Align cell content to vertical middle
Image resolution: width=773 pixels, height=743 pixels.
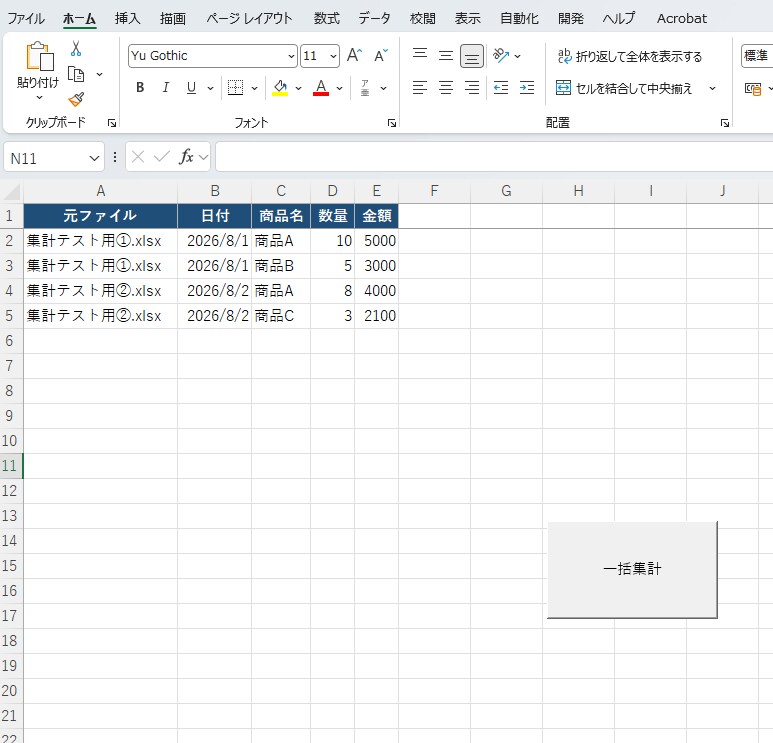[x=446, y=55]
